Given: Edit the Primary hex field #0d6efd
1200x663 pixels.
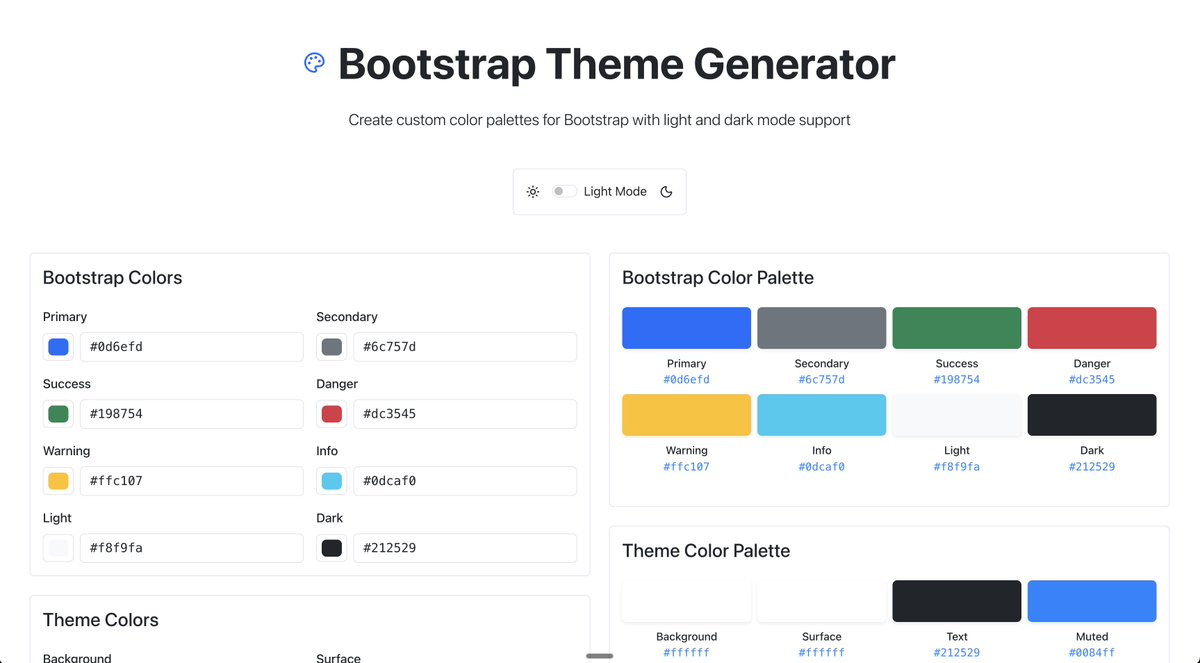Looking at the screenshot, I should point(191,347).
